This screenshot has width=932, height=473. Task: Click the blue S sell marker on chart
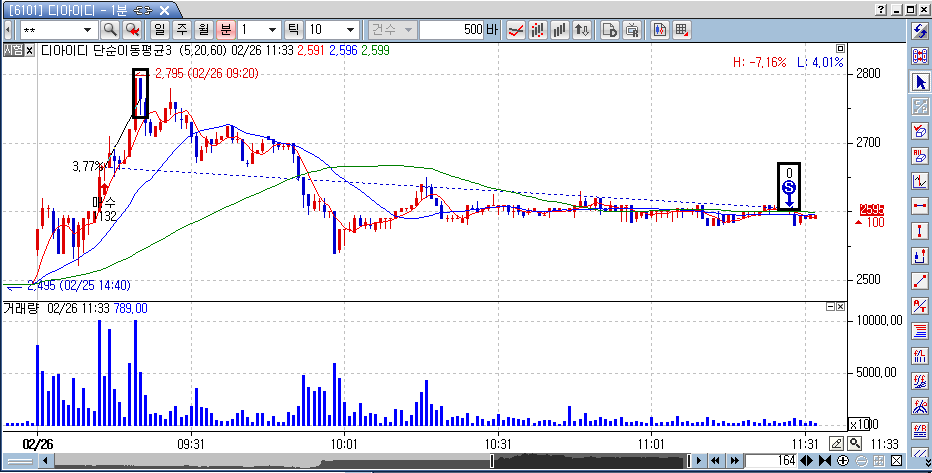(x=789, y=187)
